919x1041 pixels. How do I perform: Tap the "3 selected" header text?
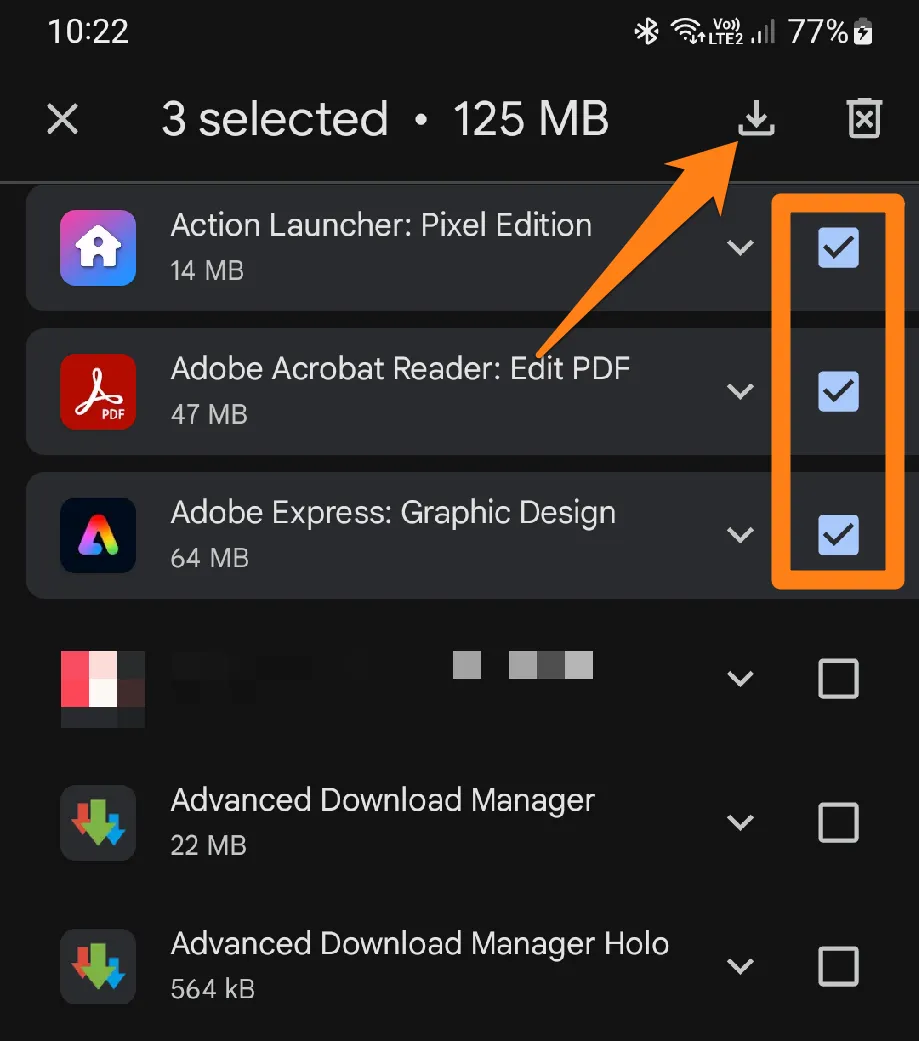click(x=275, y=119)
